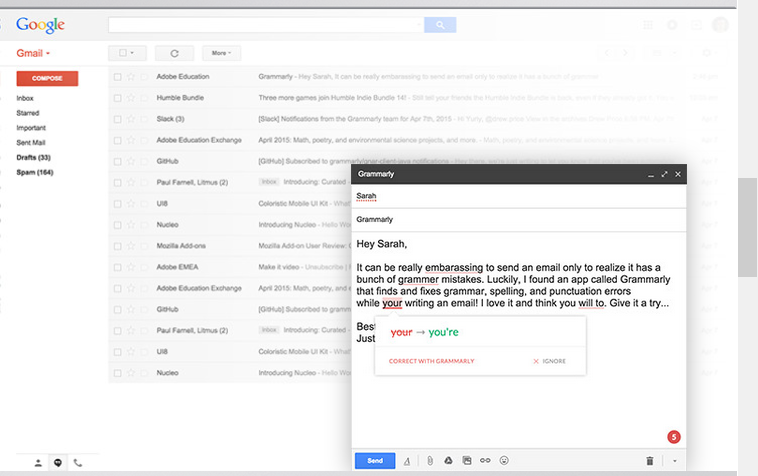This screenshot has width=758, height=476.
Task: Star the first GitHub email
Action: 131,161
